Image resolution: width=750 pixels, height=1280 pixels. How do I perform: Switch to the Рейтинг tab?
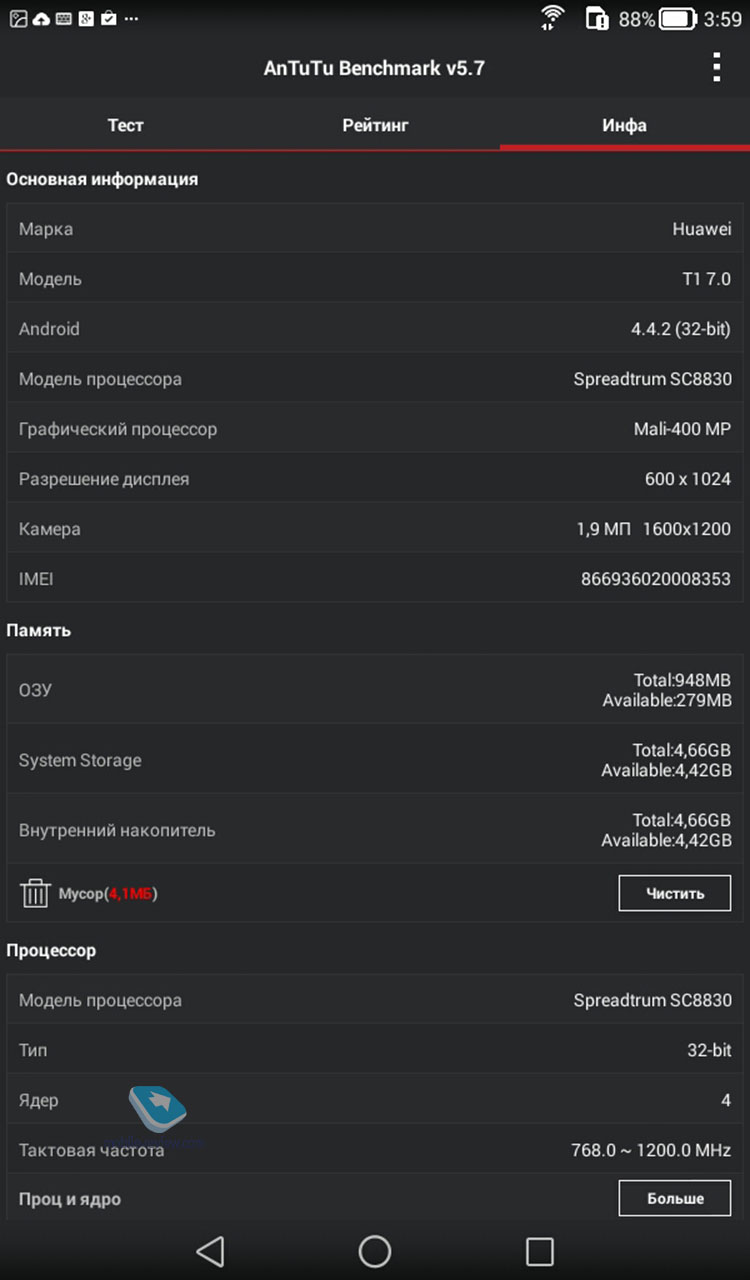[x=375, y=125]
